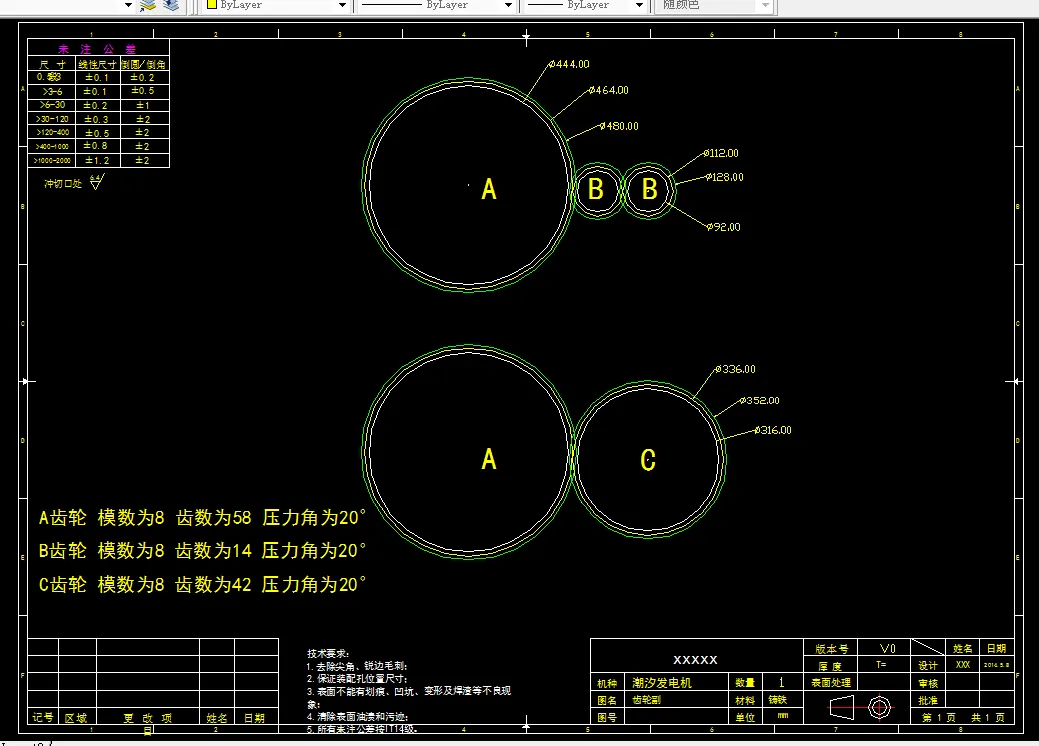Click requirement '4.清除表面油渍和污迹'
This screenshot has height=746, width=1039.
coord(357,716)
